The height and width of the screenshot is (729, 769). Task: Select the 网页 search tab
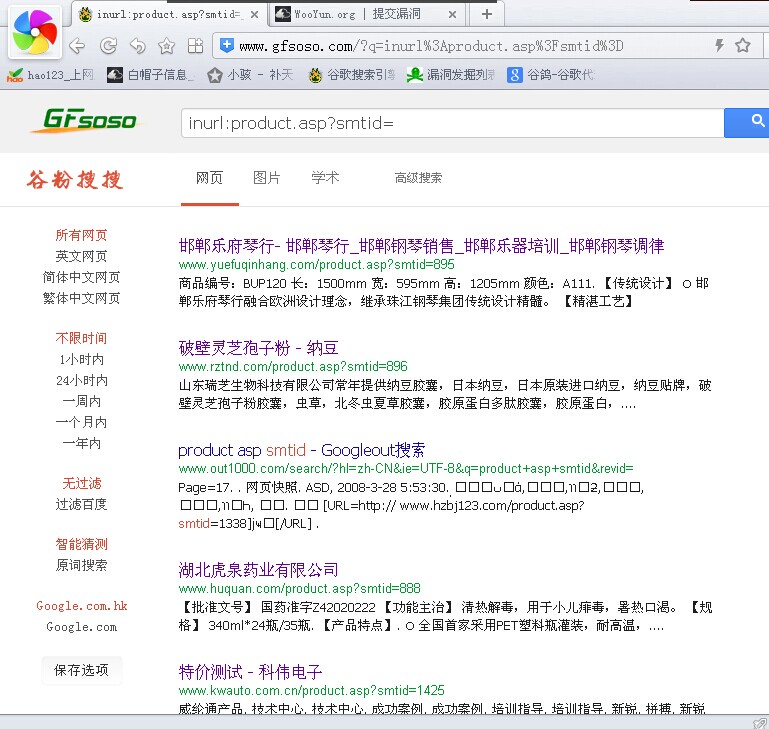pyautogui.click(x=209, y=178)
